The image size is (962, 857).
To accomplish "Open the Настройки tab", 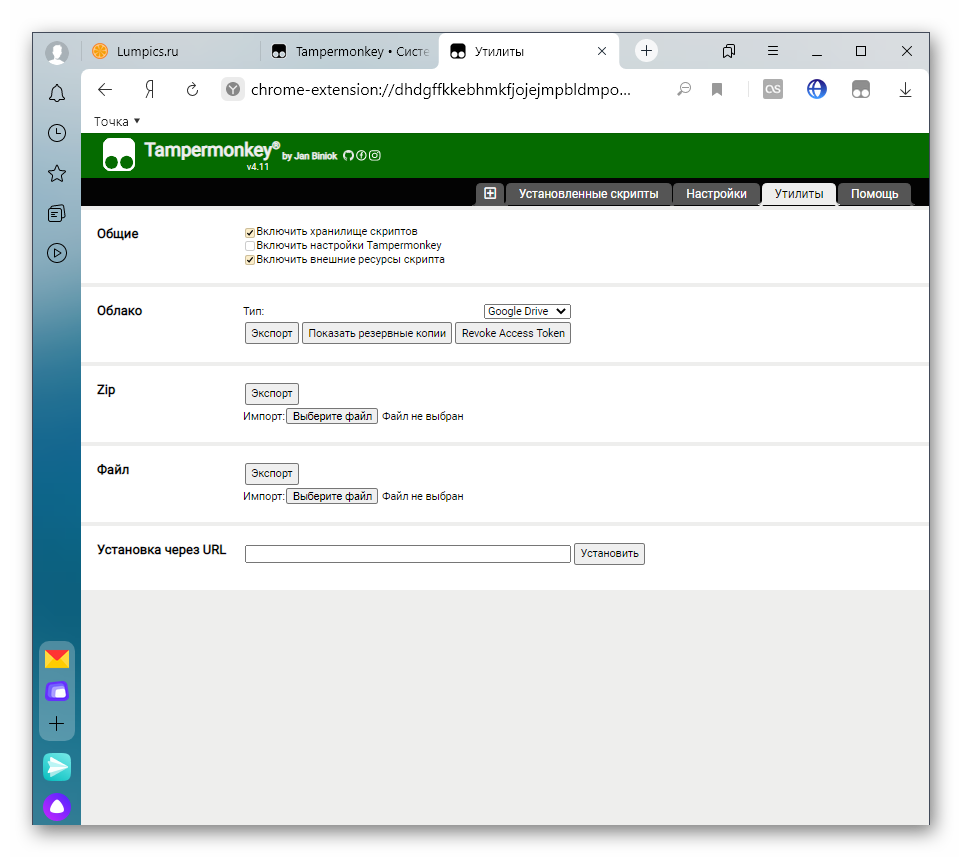I will [716, 194].
